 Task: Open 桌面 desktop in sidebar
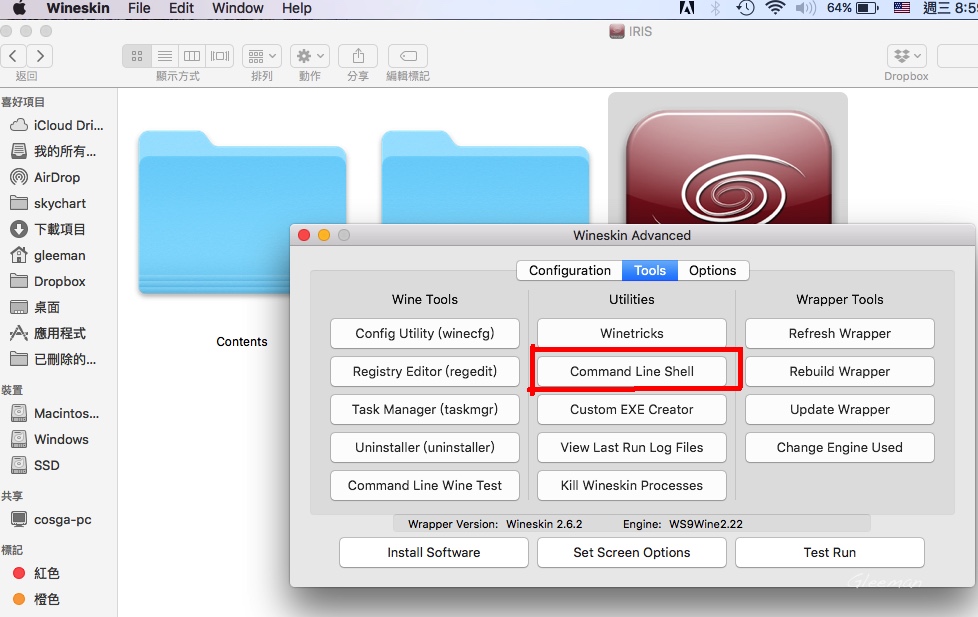point(36,308)
